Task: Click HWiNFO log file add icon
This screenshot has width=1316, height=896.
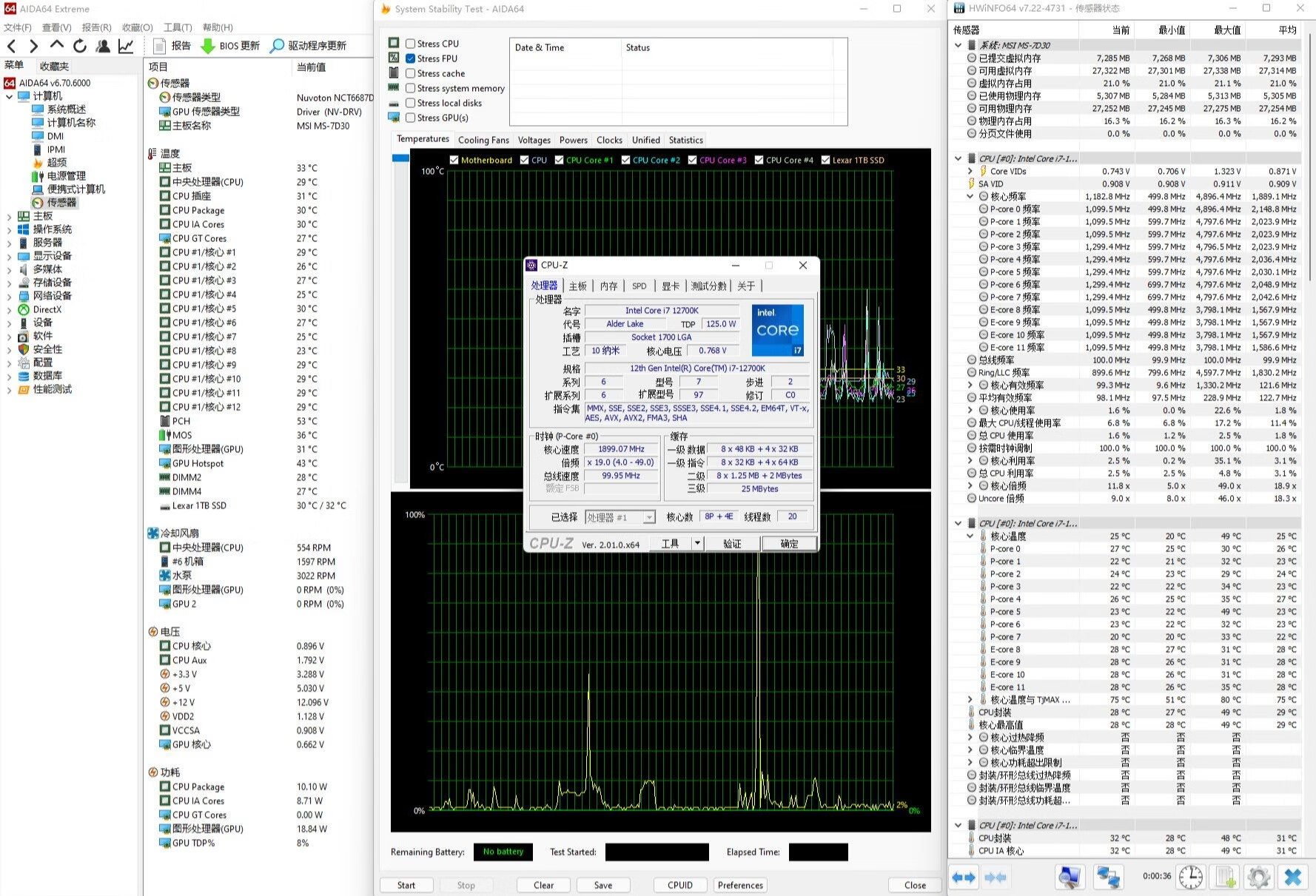Action: coord(1226,878)
